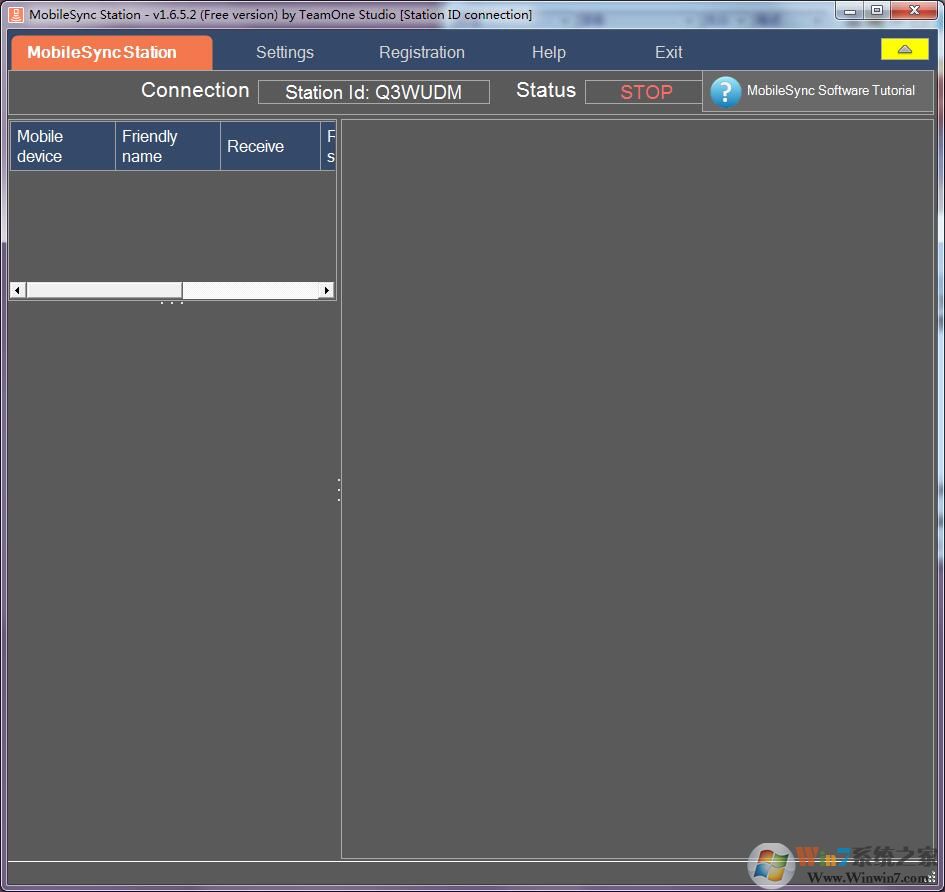This screenshot has height=892, width=945.
Task: Click the Connection label
Action: 195,90
